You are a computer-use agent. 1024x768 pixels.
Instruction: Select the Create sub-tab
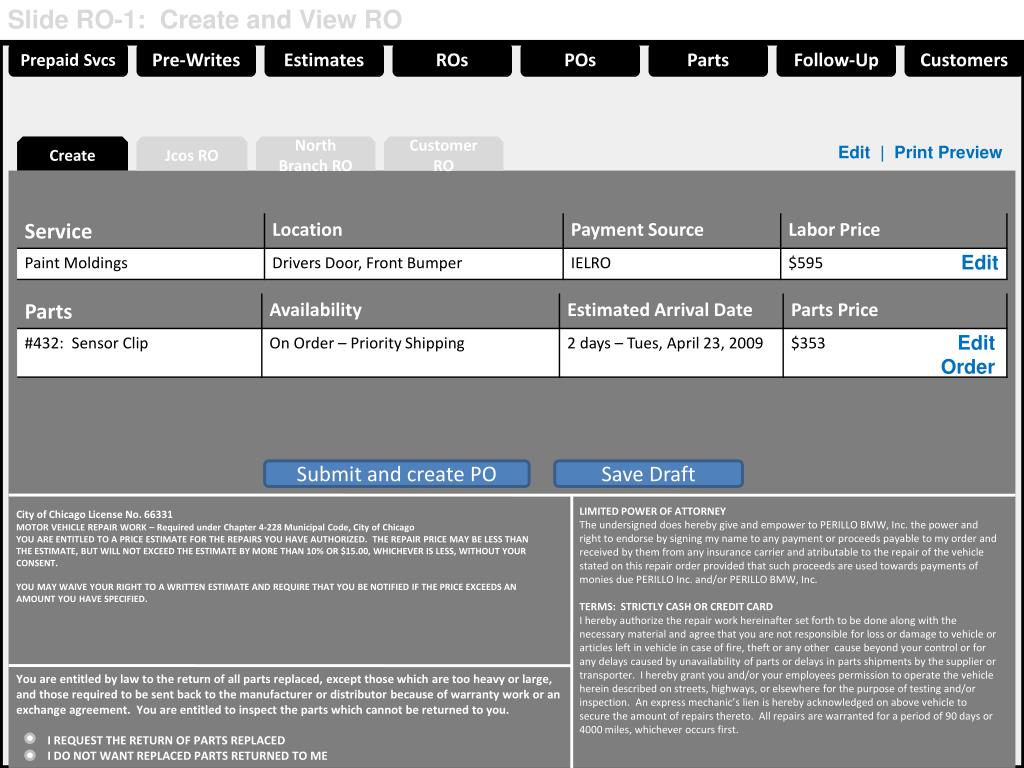pos(72,155)
